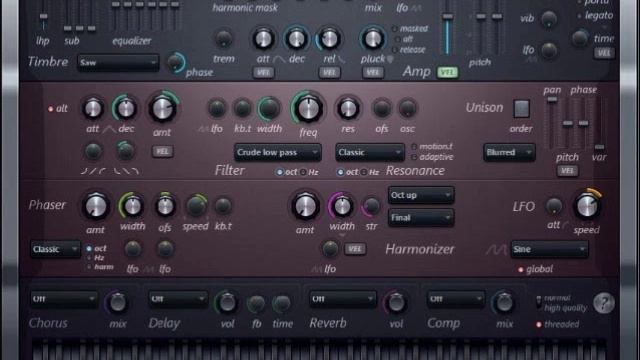Viewport: 640px width, 360px height.
Task: Open the Comp Off dropdown
Action: 456,299
